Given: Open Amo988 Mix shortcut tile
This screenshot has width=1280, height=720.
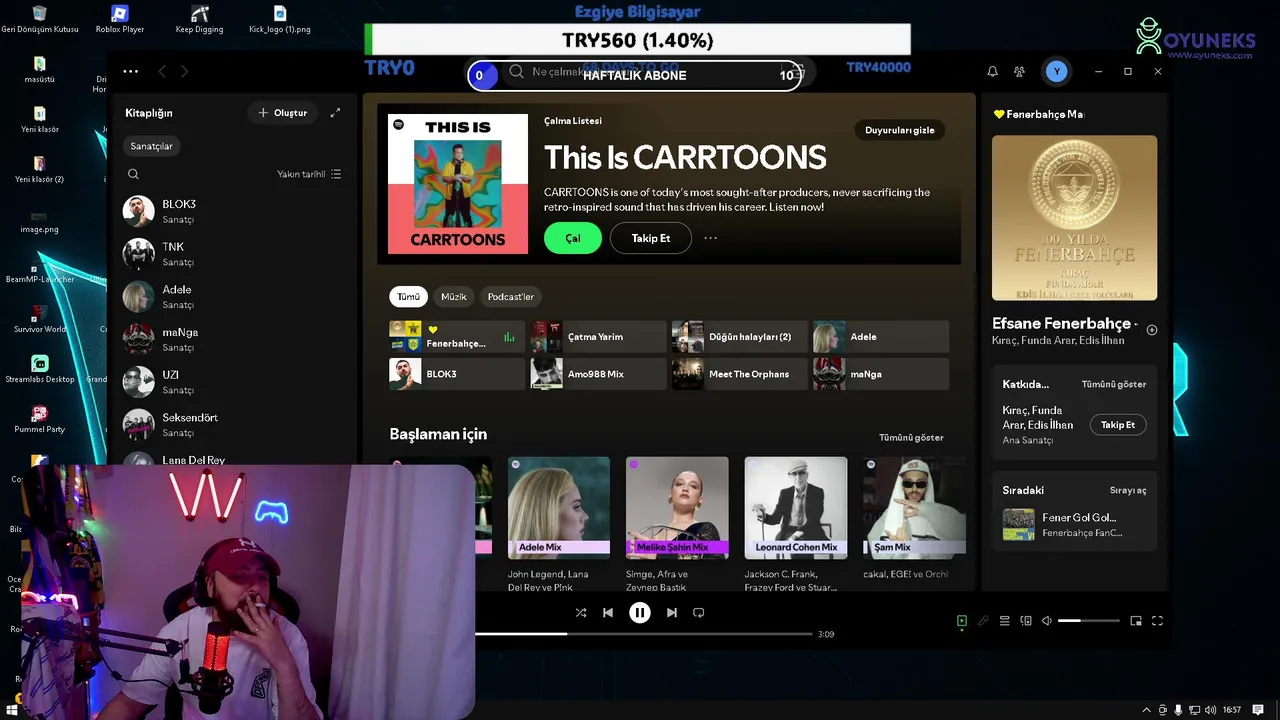Looking at the screenshot, I should click(x=598, y=374).
